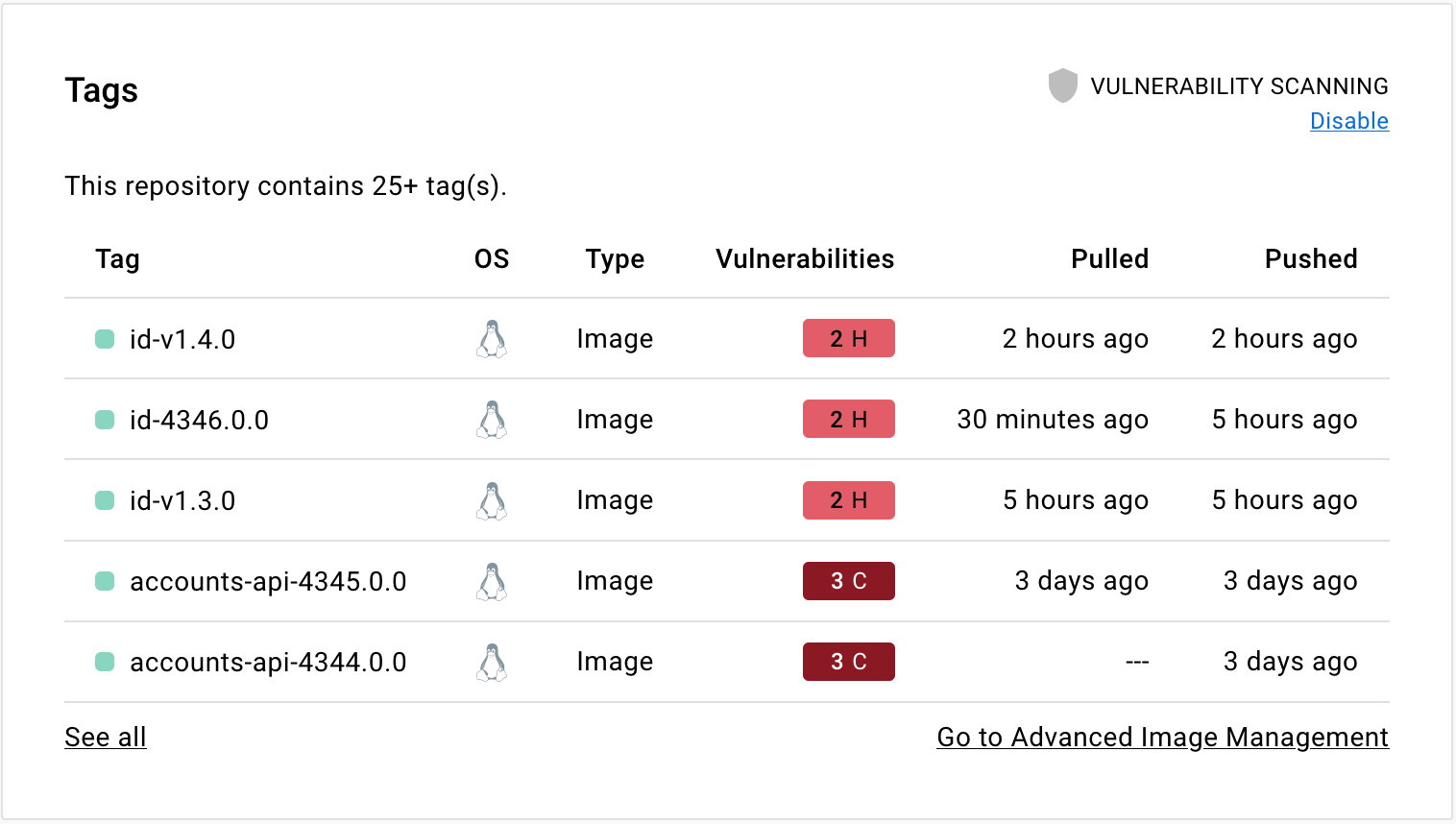Open the 2 H vulnerability badge for id-v1.4.0
Screen dimensions: 1456x824
(849, 338)
